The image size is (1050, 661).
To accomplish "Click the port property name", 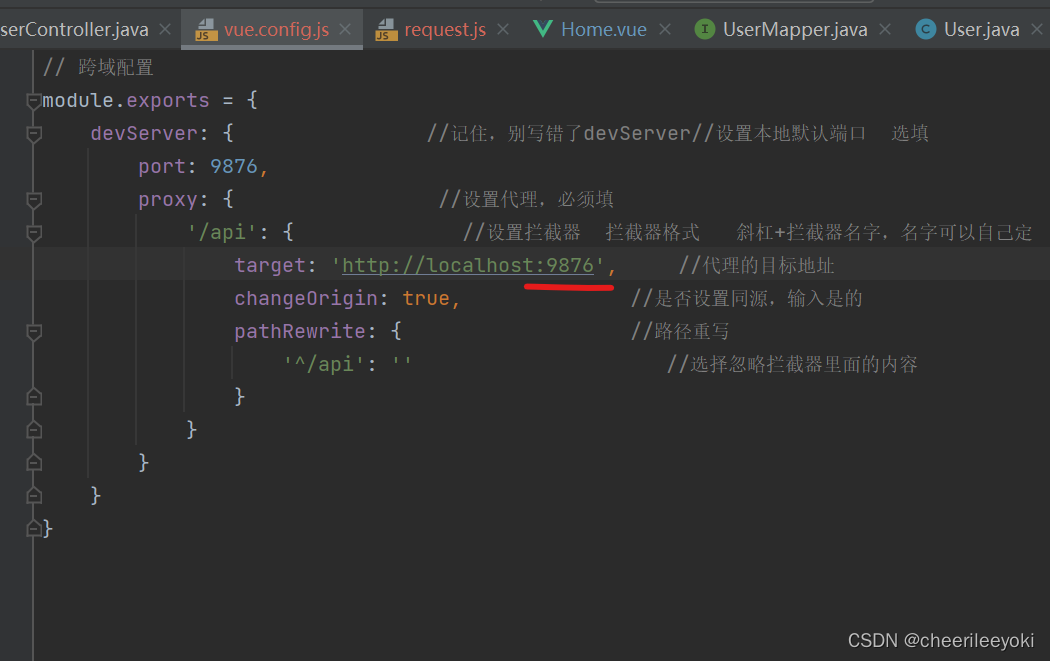I will (162, 166).
